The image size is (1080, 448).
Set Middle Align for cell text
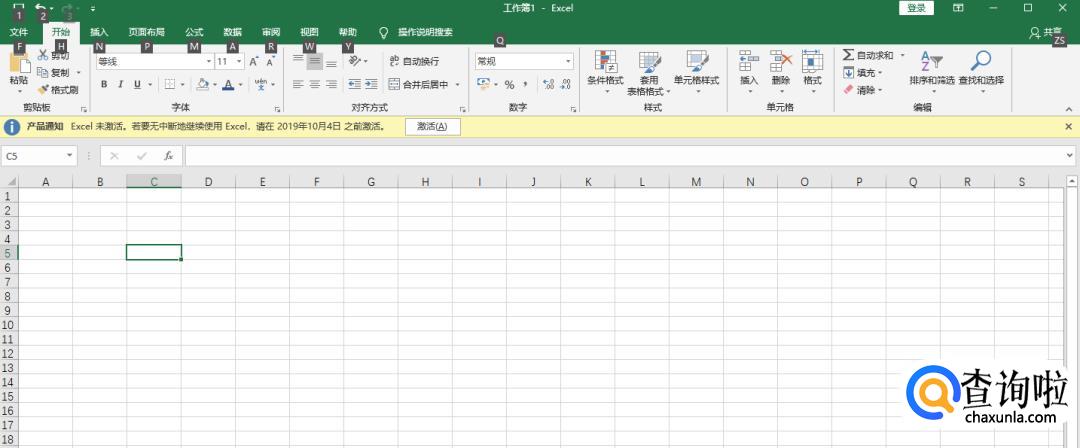[314, 61]
